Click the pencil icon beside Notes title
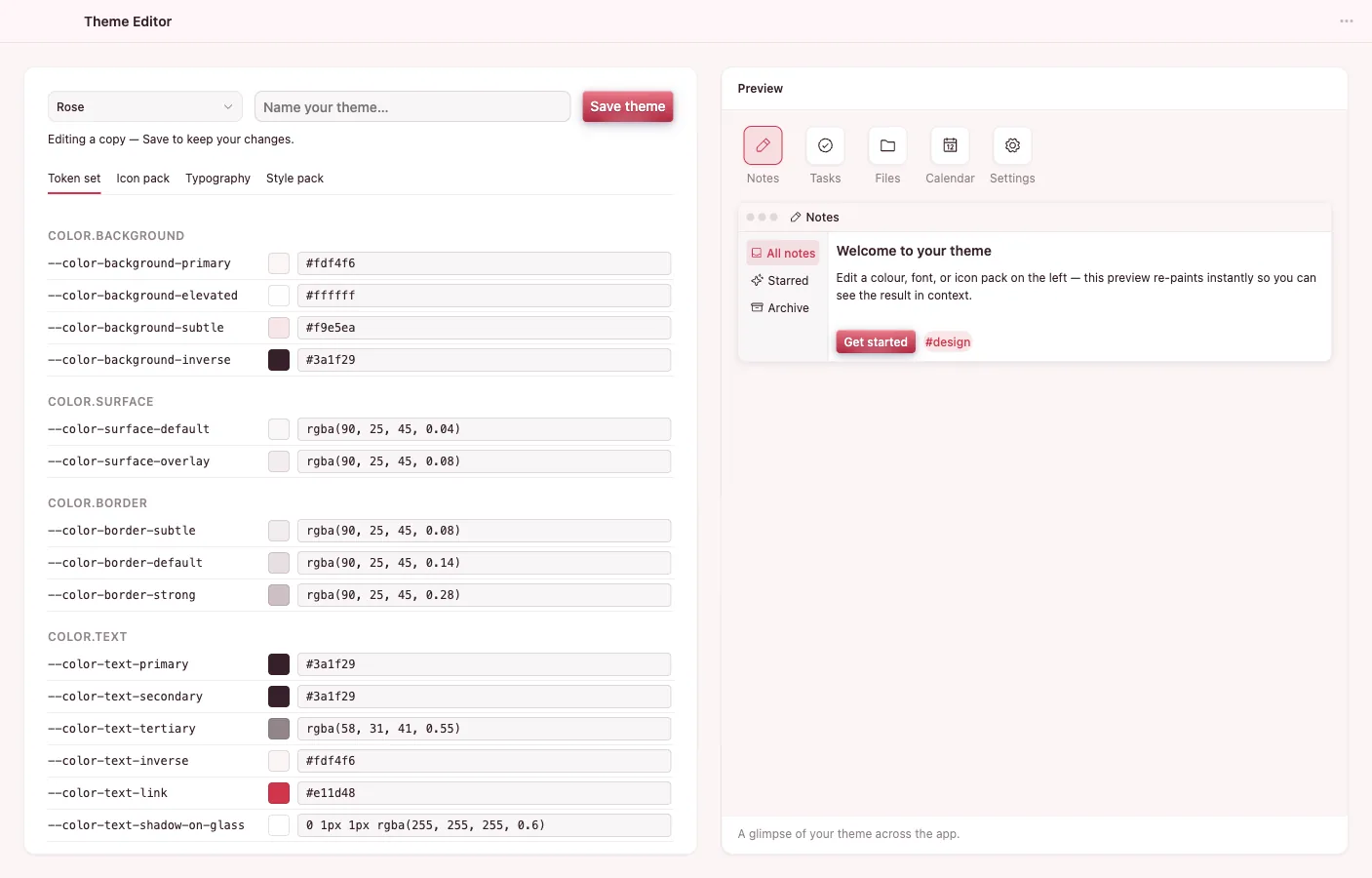This screenshot has height=878, width=1372. pos(796,218)
